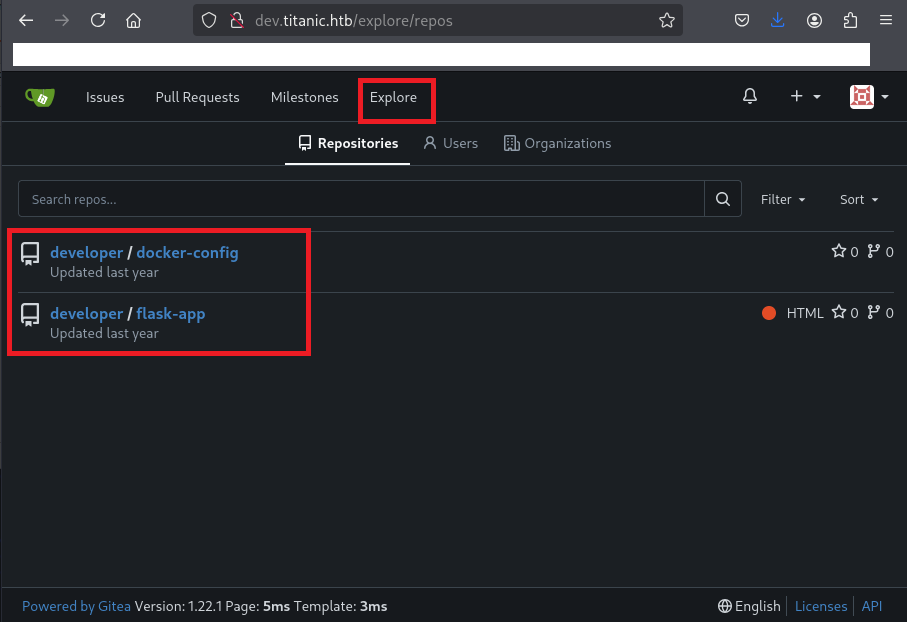Open the browser downloads icon
The width and height of the screenshot is (907, 622).
click(778, 20)
